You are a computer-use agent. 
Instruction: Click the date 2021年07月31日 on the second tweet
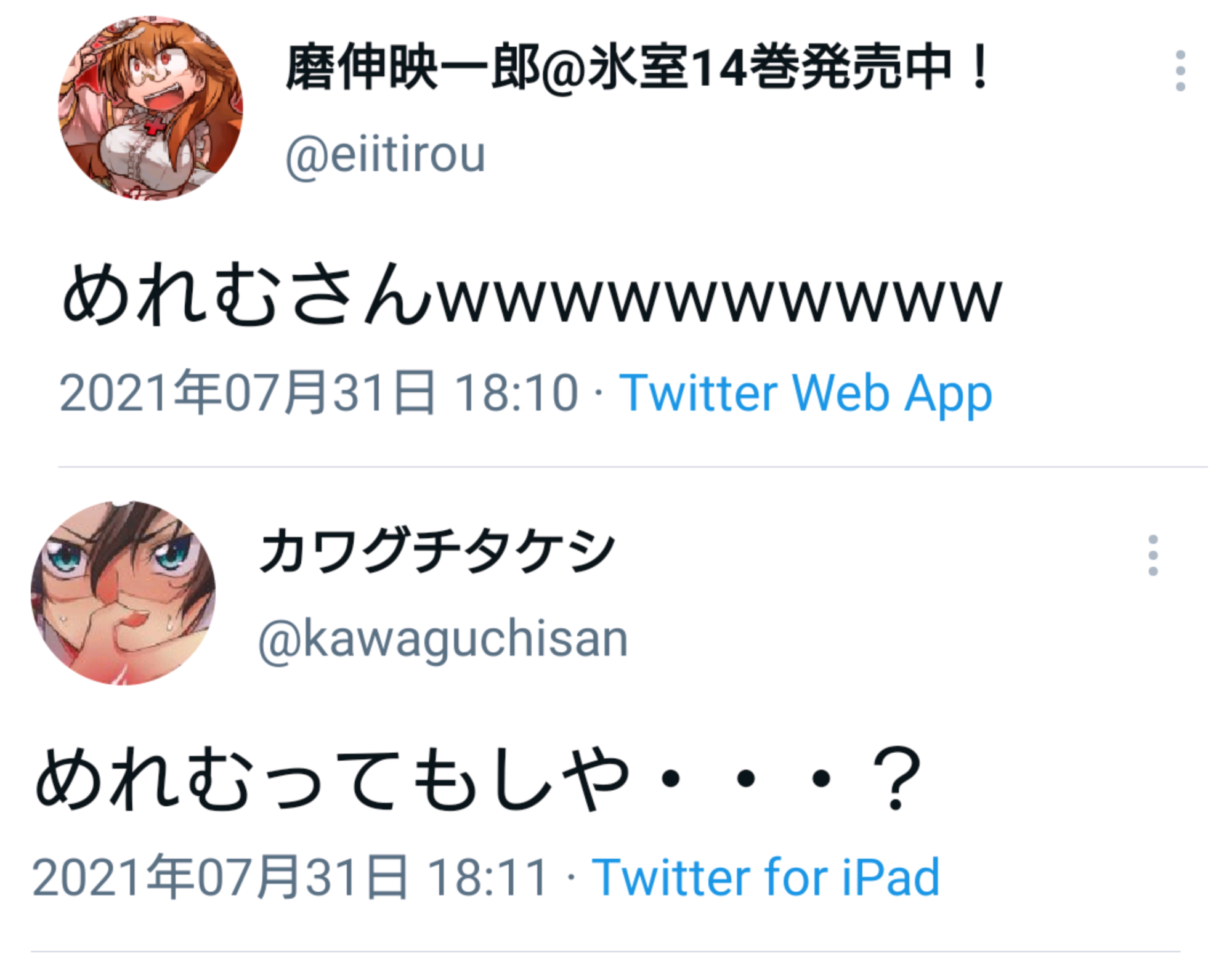coord(220,877)
